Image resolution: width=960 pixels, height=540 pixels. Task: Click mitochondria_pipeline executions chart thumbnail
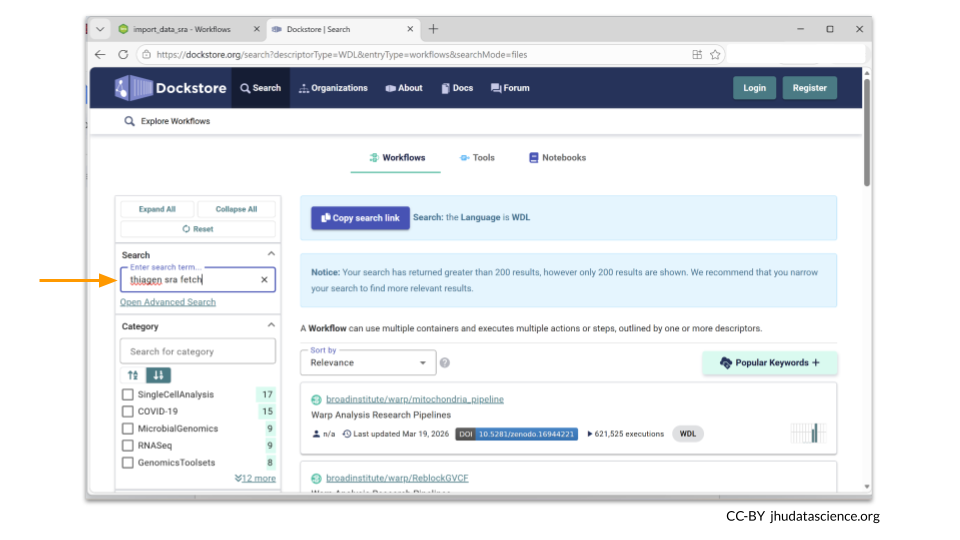click(808, 433)
